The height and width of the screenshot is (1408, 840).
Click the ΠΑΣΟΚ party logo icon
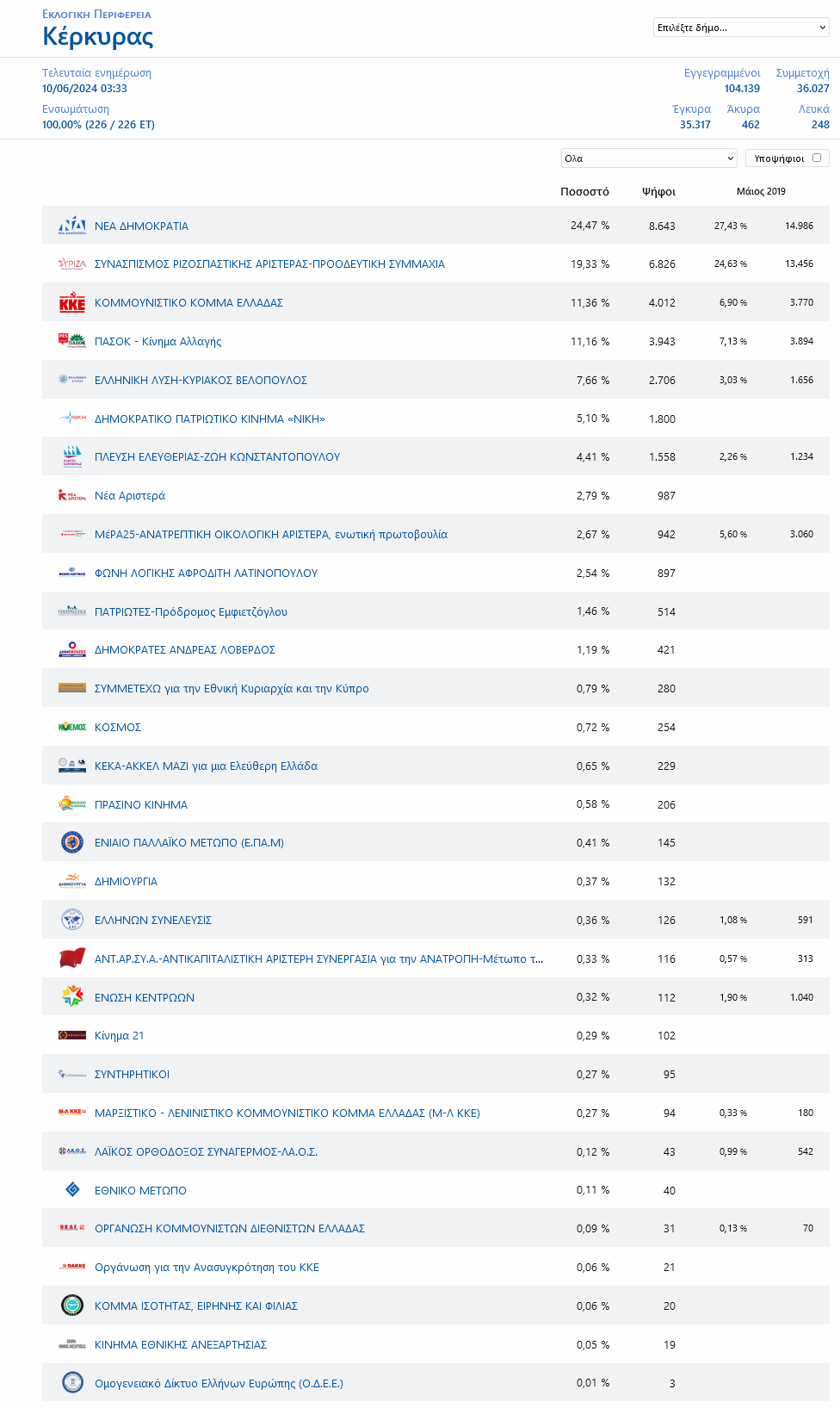[72, 341]
